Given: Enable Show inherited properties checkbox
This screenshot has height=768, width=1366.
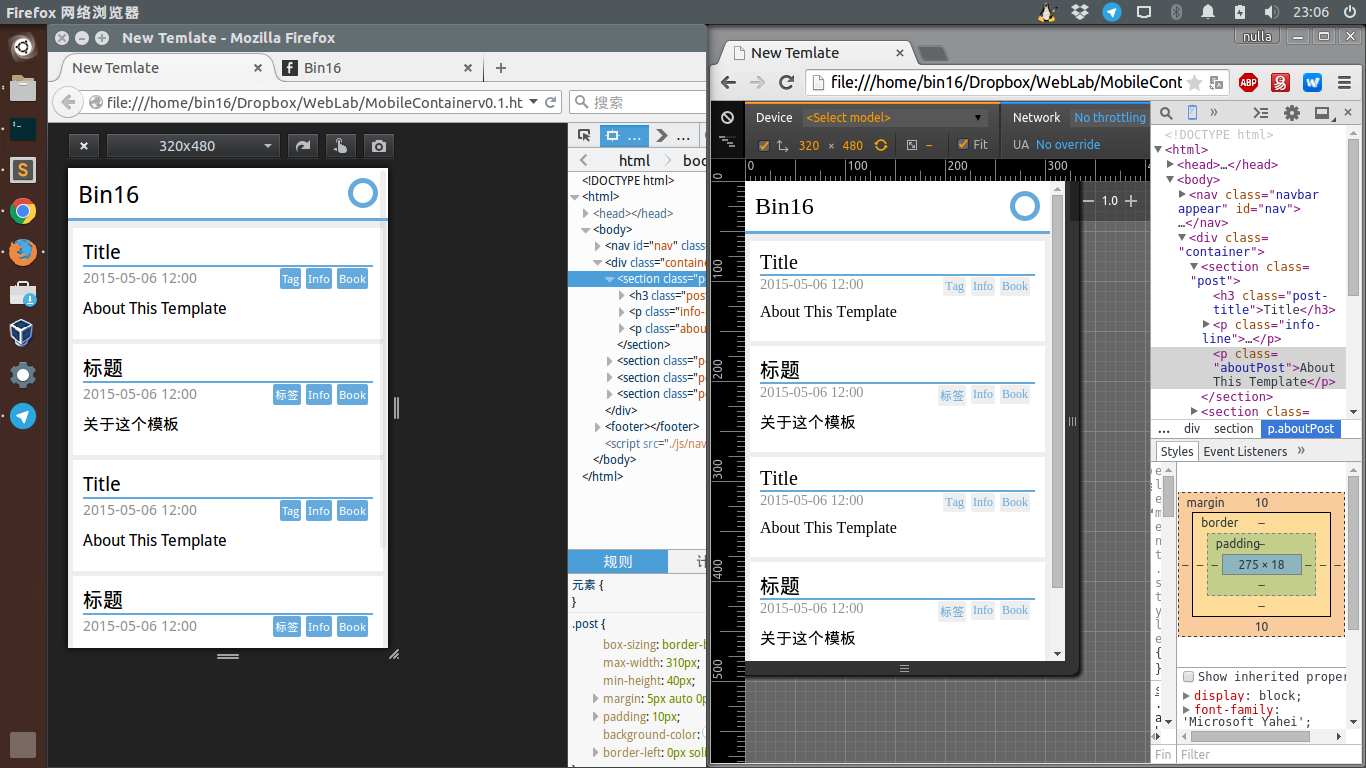Looking at the screenshot, I should (1188, 677).
